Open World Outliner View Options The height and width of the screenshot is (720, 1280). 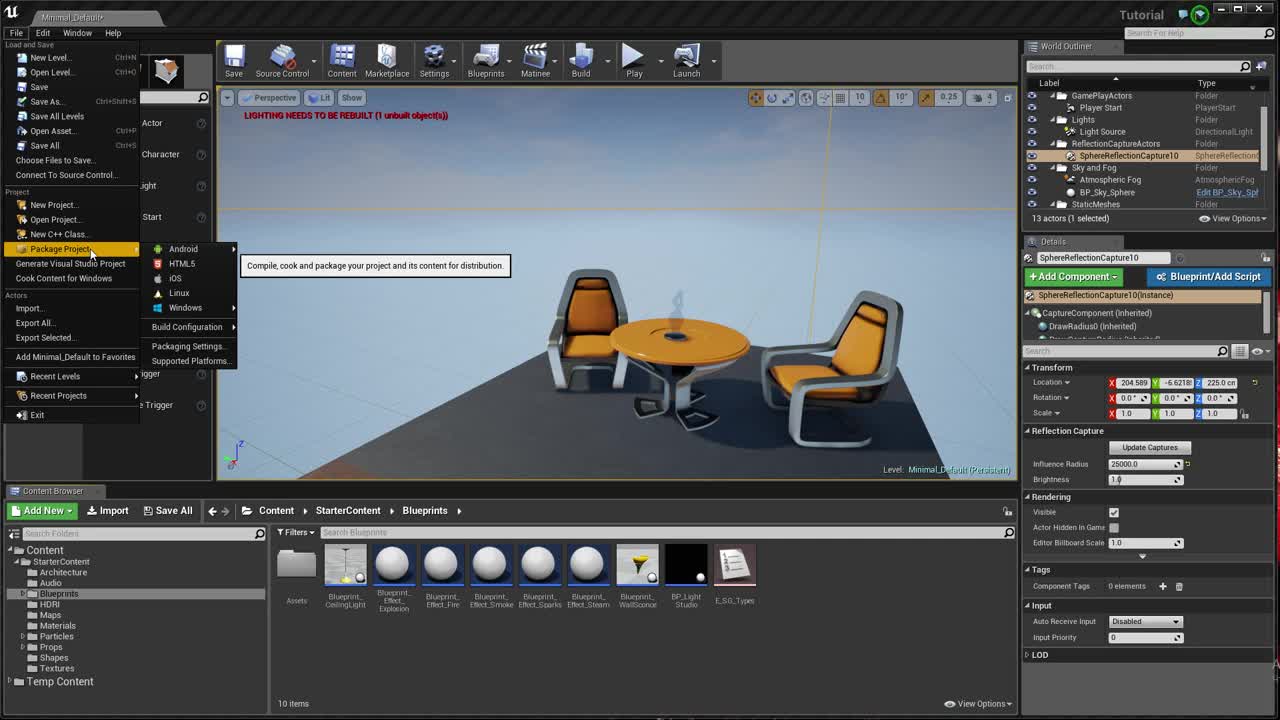click(1233, 218)
